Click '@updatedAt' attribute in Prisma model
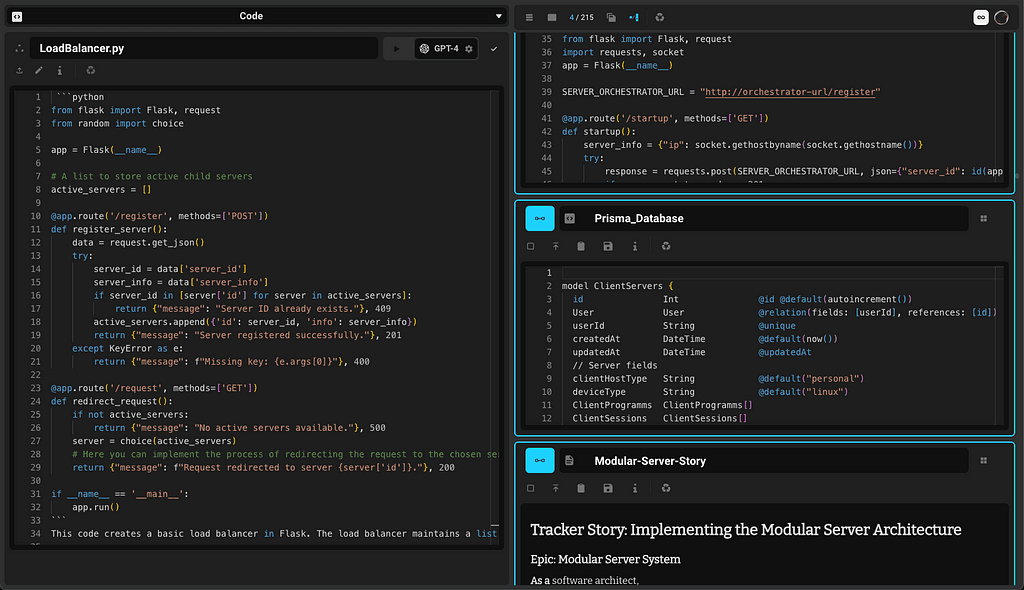The image size is (1024, 590). coord(784,352)
